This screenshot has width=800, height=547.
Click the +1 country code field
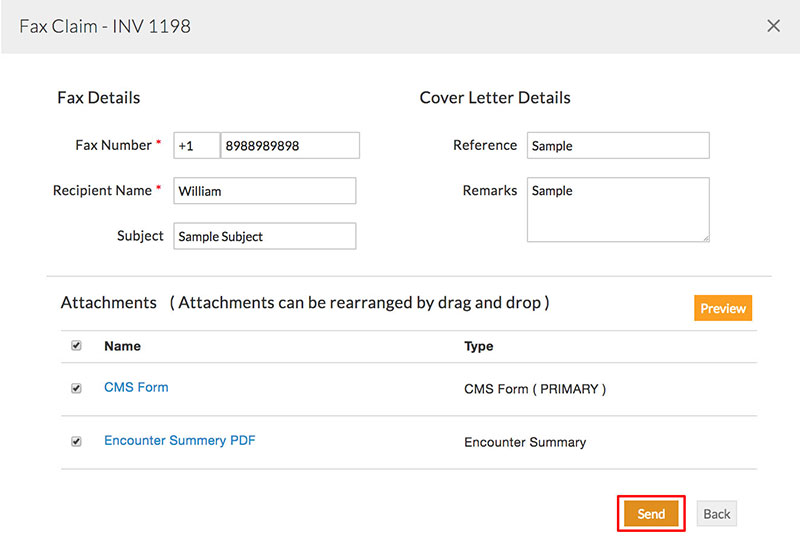tap(196, 146)
